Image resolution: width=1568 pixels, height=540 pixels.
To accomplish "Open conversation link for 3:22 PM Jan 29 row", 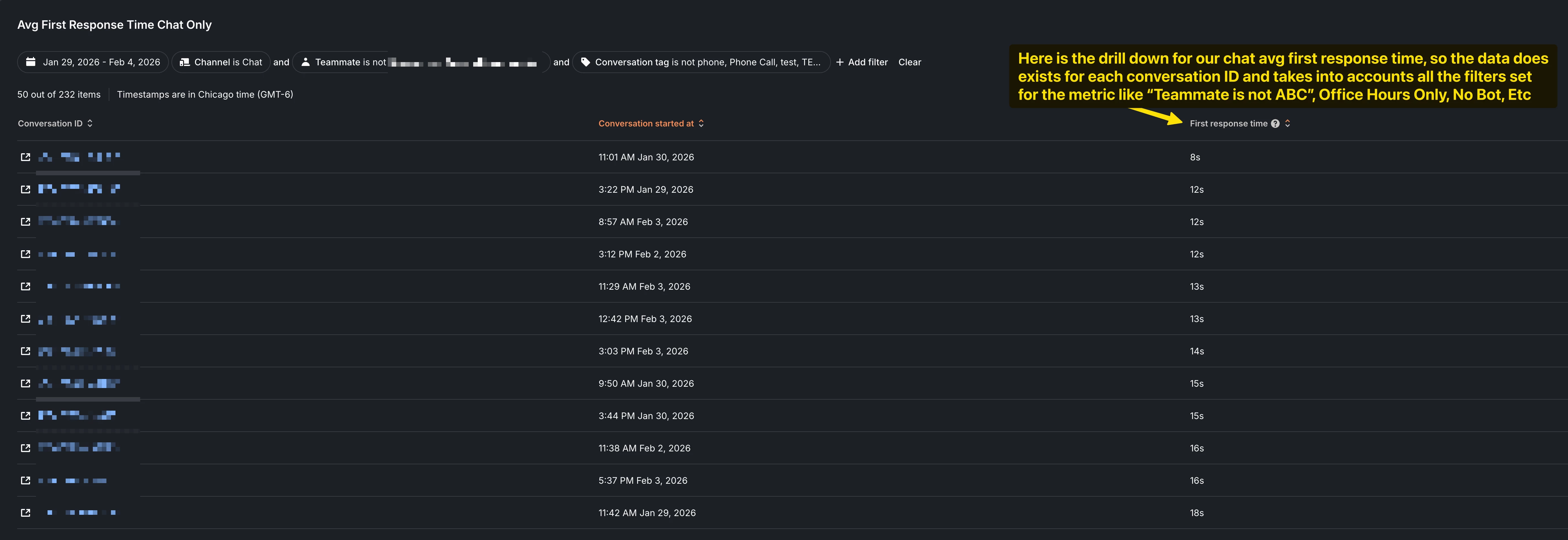I will pyautogui.click(x=26, y=189).
